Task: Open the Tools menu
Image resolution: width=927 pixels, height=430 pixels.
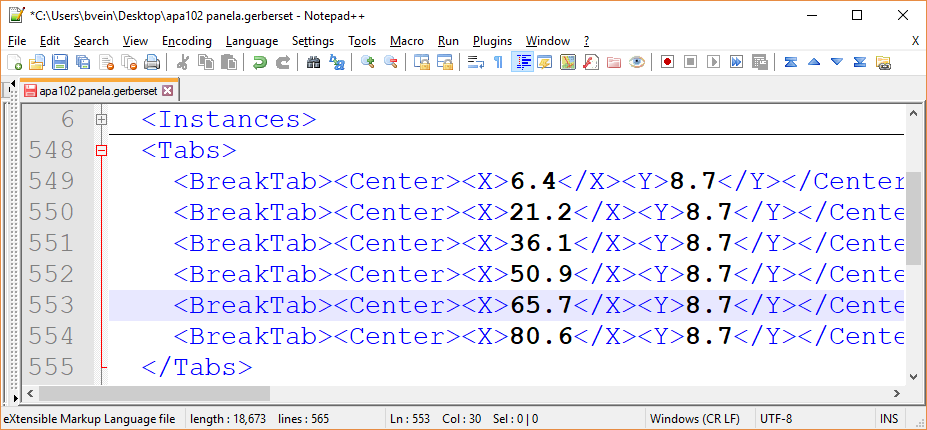Action: click(362, 41)
